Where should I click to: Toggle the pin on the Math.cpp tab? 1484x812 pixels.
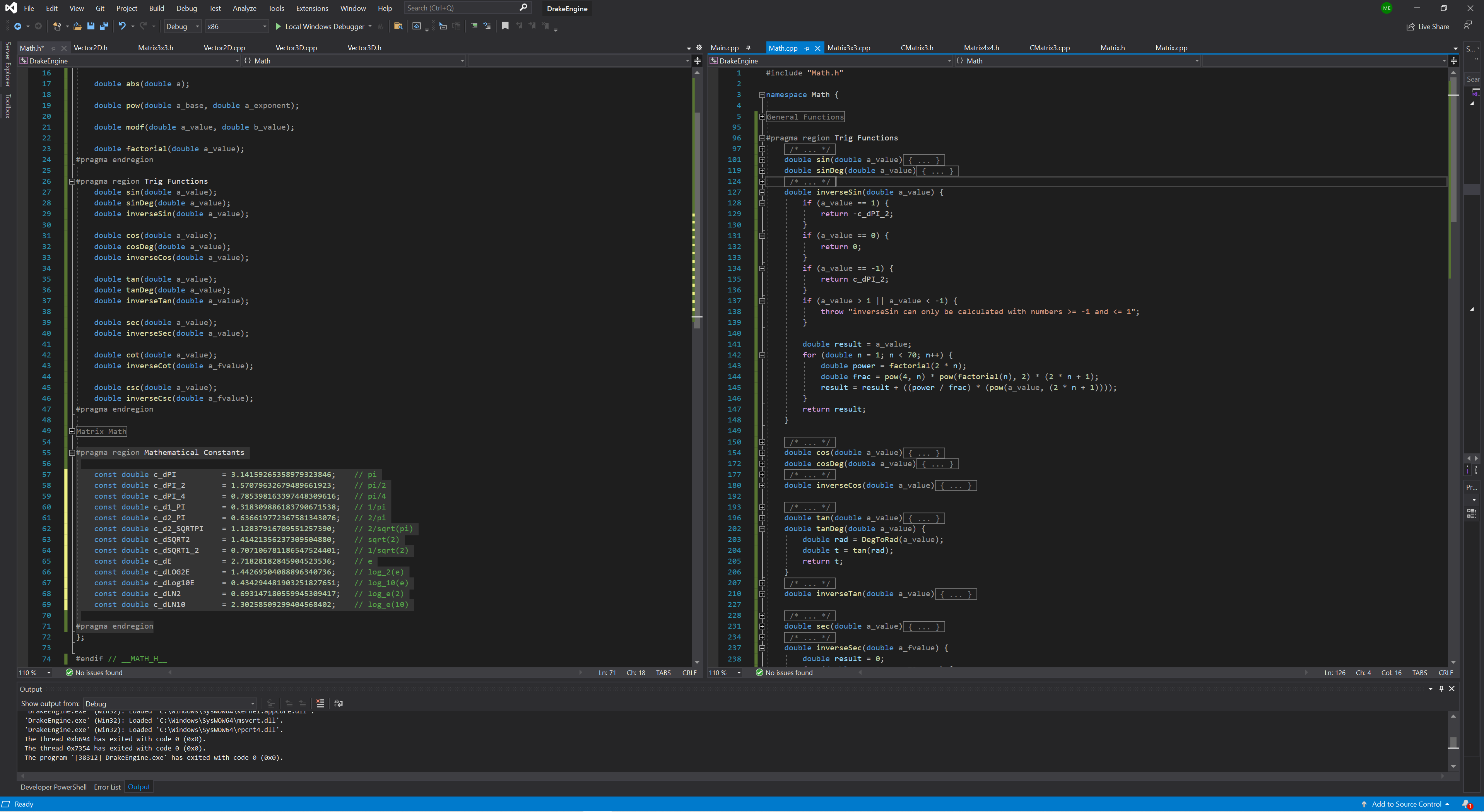[x=807, y=48]
